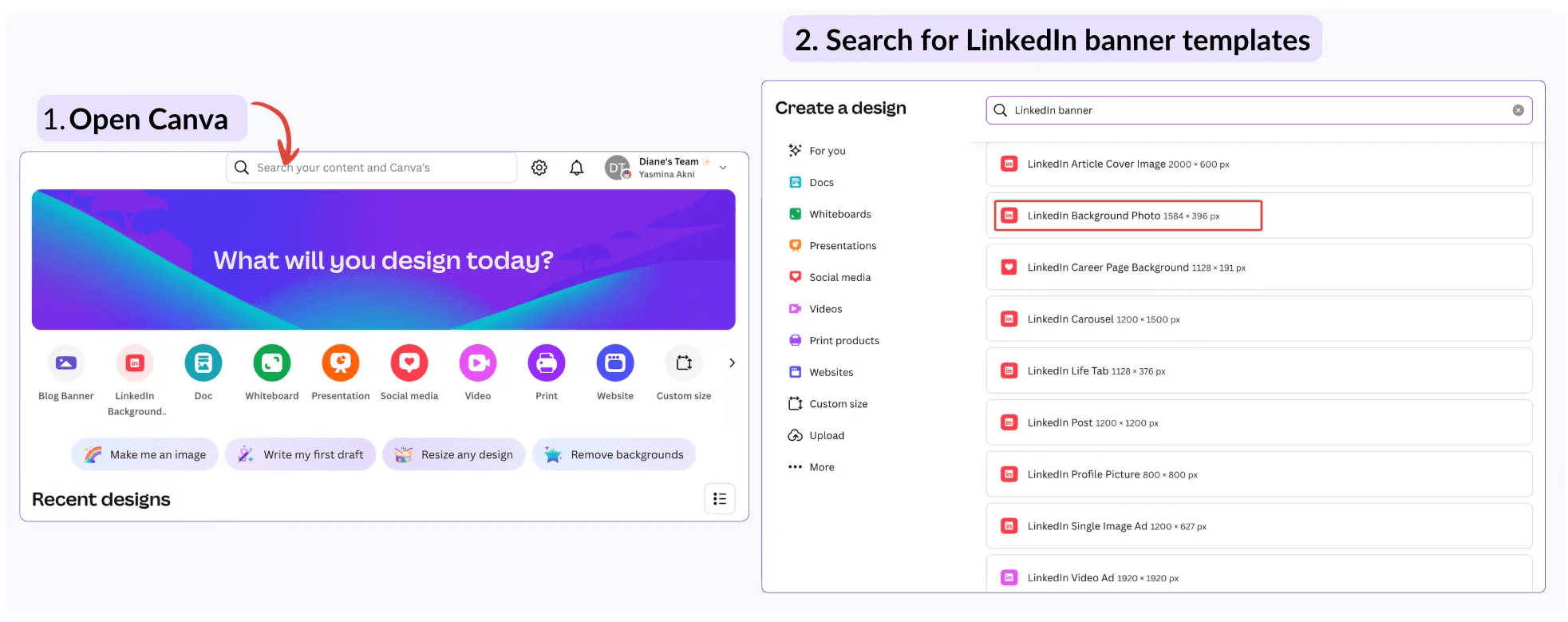Click Make me an image button
Viewport: 1568px width, 622px height.
144,454
